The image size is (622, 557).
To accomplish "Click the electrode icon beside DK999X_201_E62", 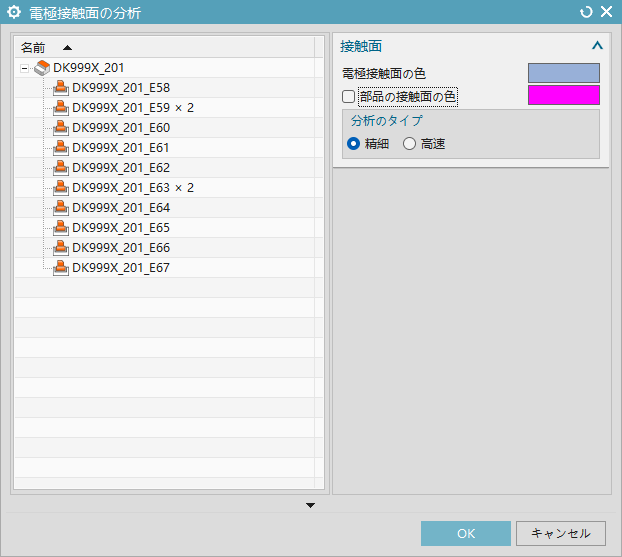I will coord(61,168).
